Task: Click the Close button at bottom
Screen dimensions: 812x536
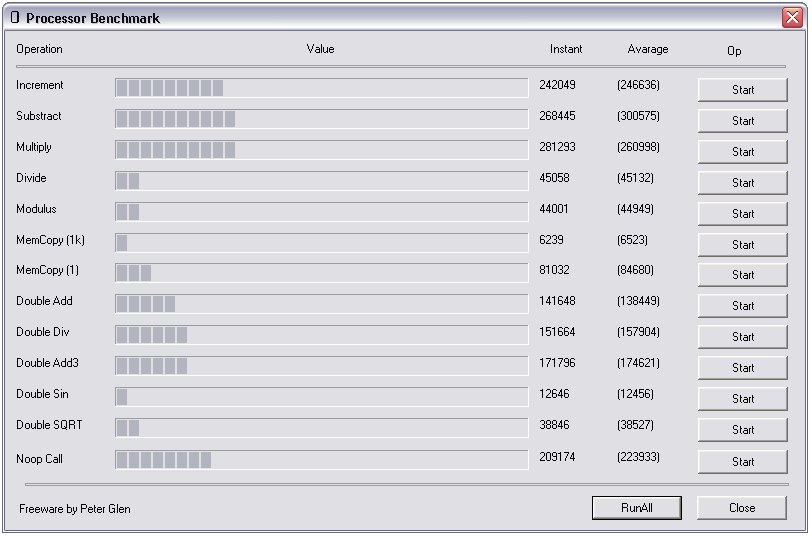Action: click(x=742, y=508)
